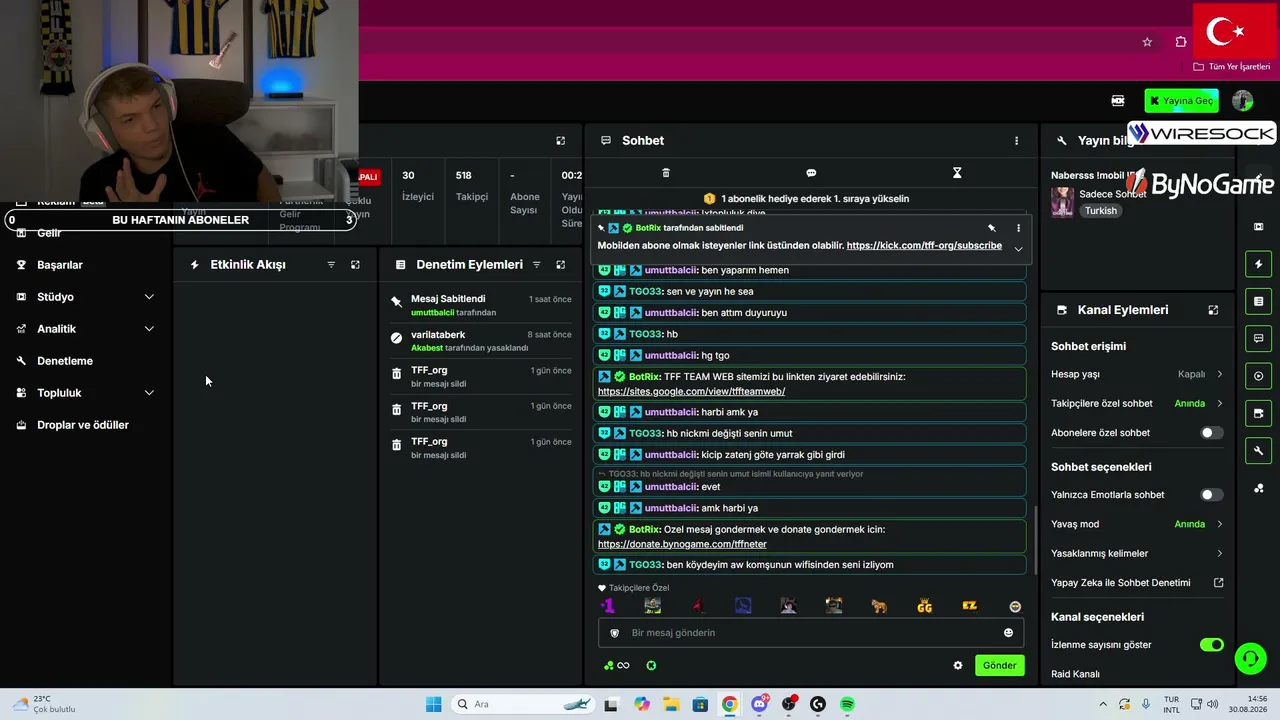Open Yavaş mod setting
The height and width of the screenshot is (720, 1280).
(x=1137, y=524)
